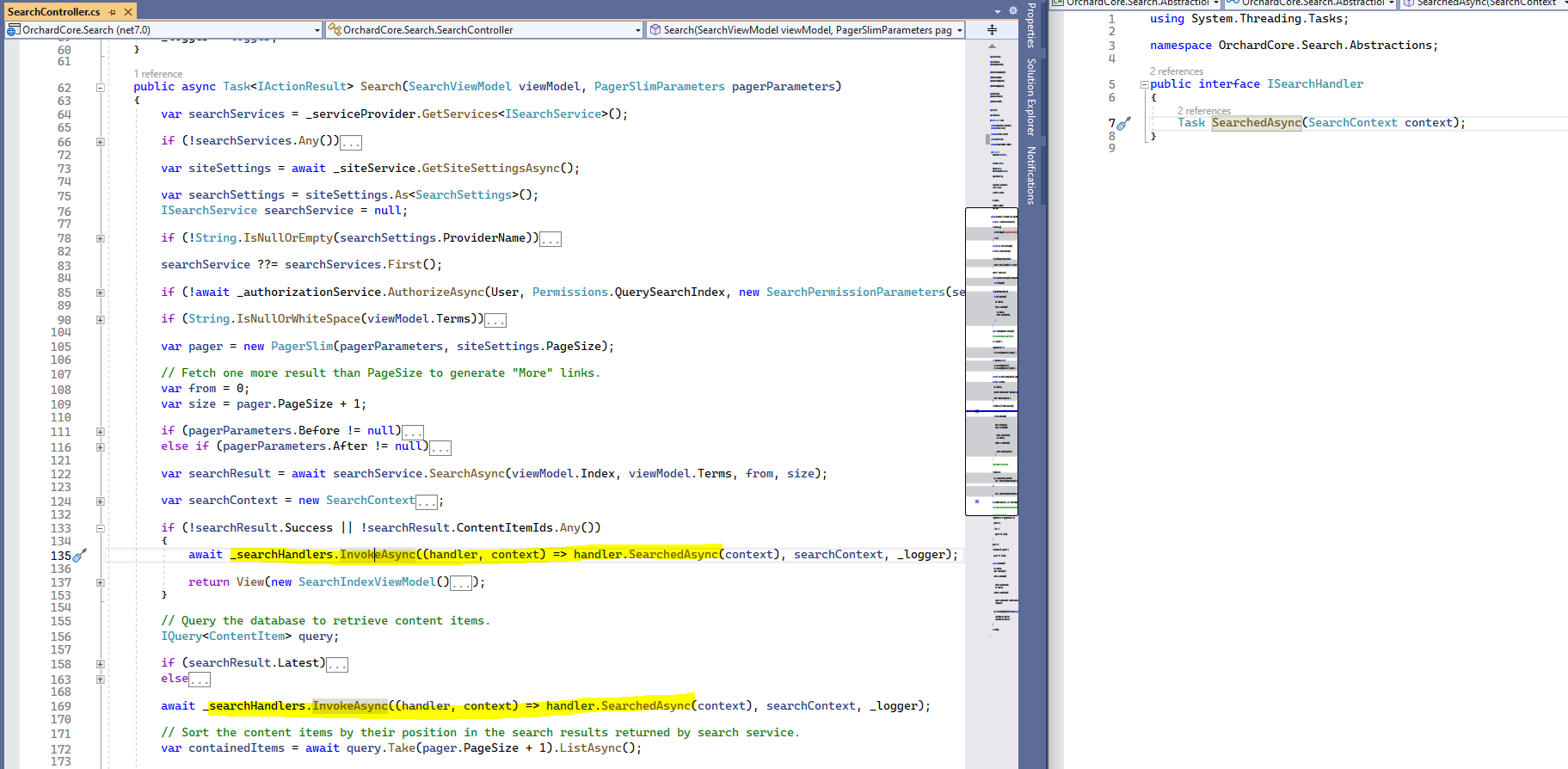The image size is (1568, 769).
Task: Click the '1 reference' CodeLens link
Action: (158, 74)
